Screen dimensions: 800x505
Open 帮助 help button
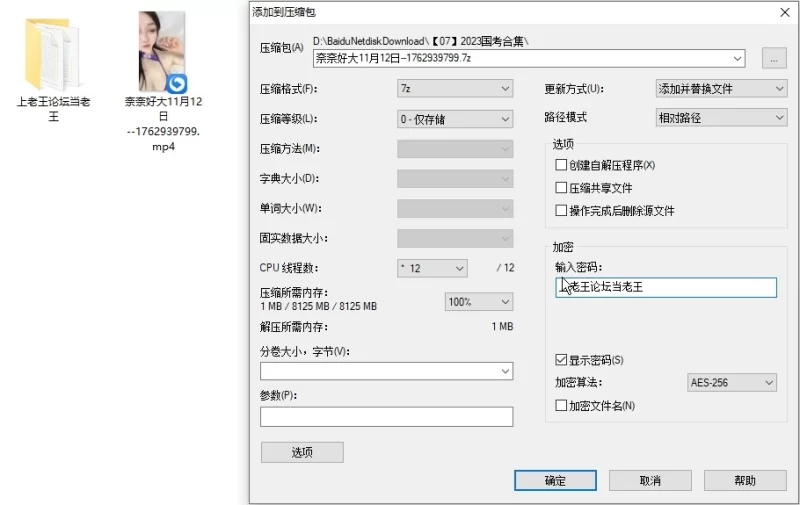(745, 481)
